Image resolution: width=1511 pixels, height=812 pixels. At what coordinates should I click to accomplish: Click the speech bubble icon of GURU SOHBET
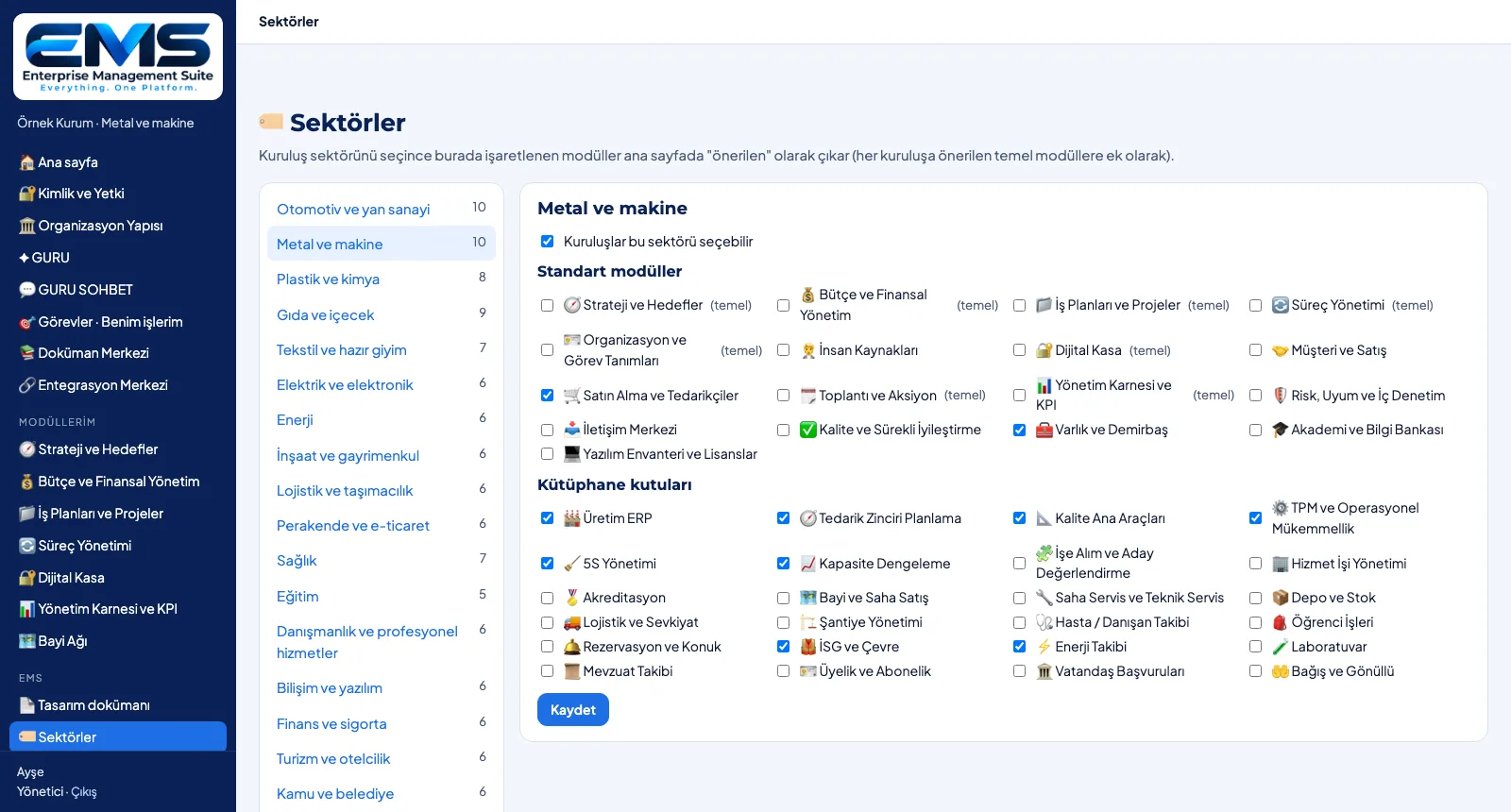click(27, 290)
